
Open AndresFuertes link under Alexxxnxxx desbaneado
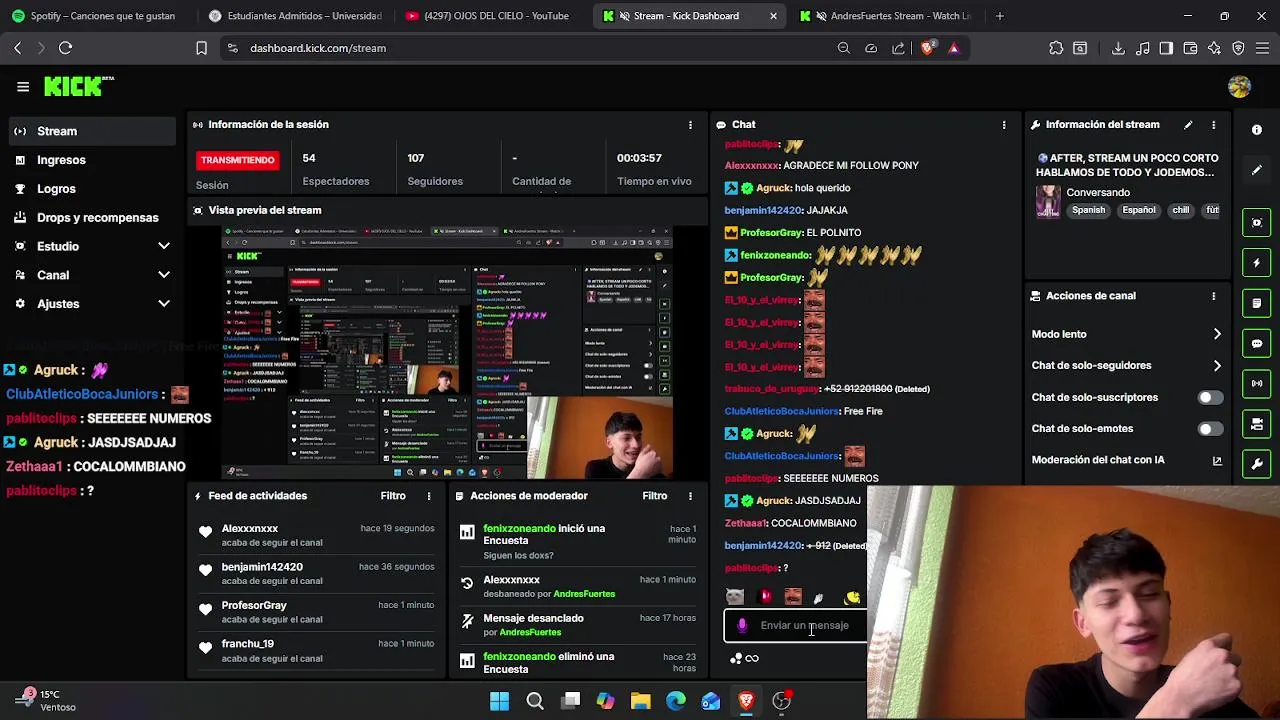pyautogui.click(x=584, y=594)
